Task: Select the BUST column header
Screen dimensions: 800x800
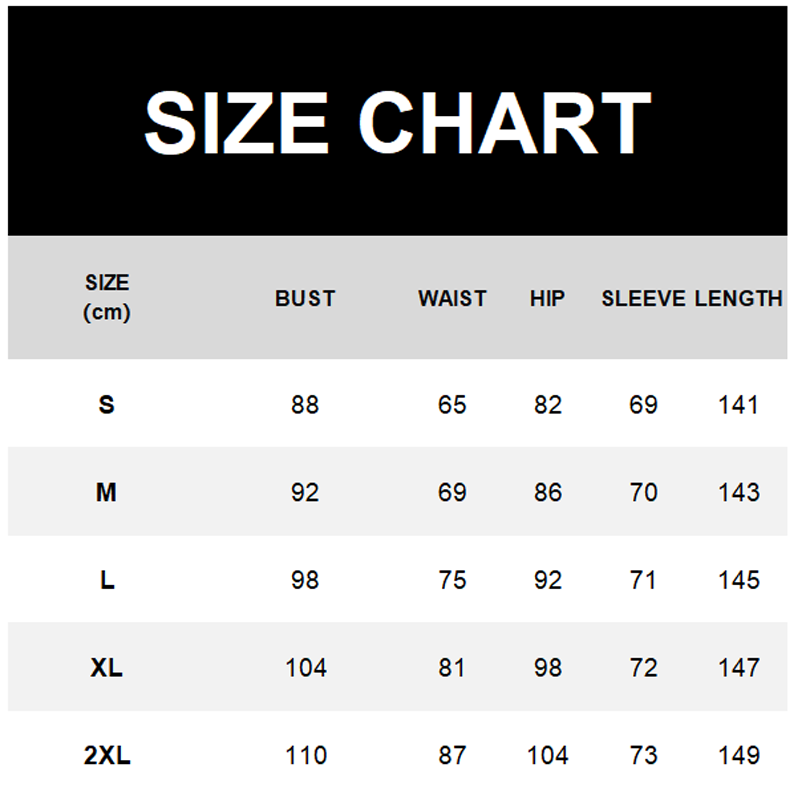Action: click(x=305, y=298)
